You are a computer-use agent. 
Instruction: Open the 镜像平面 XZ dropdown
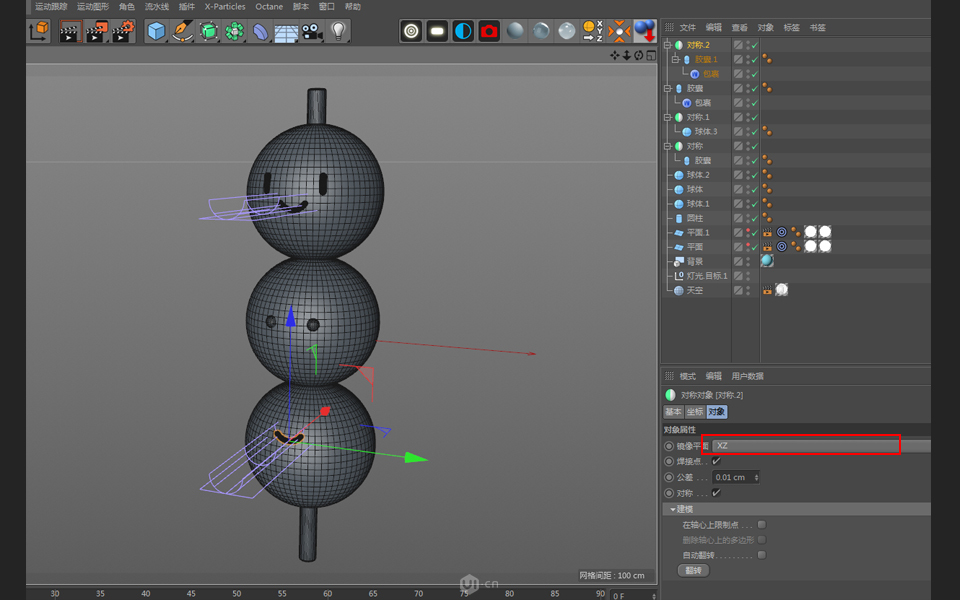point(804,446)
